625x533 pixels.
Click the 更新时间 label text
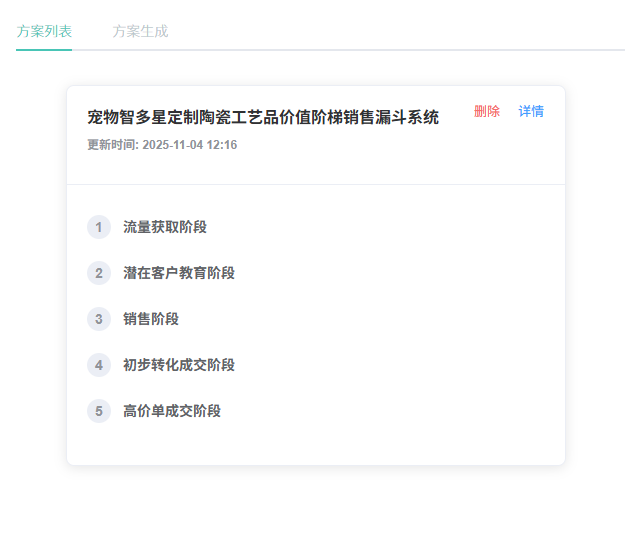click(113, 145)
